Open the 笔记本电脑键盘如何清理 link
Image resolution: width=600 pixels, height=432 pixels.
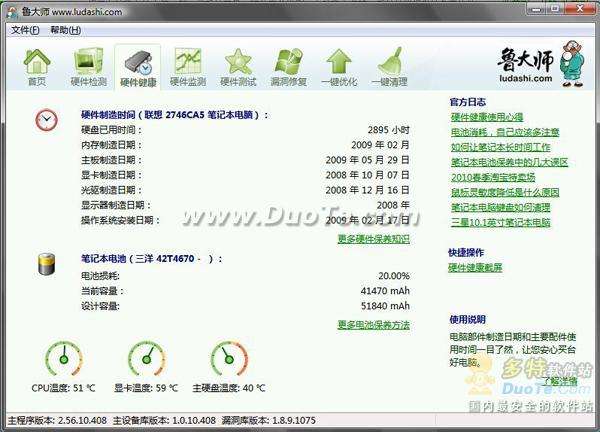(x=501, y=207)
